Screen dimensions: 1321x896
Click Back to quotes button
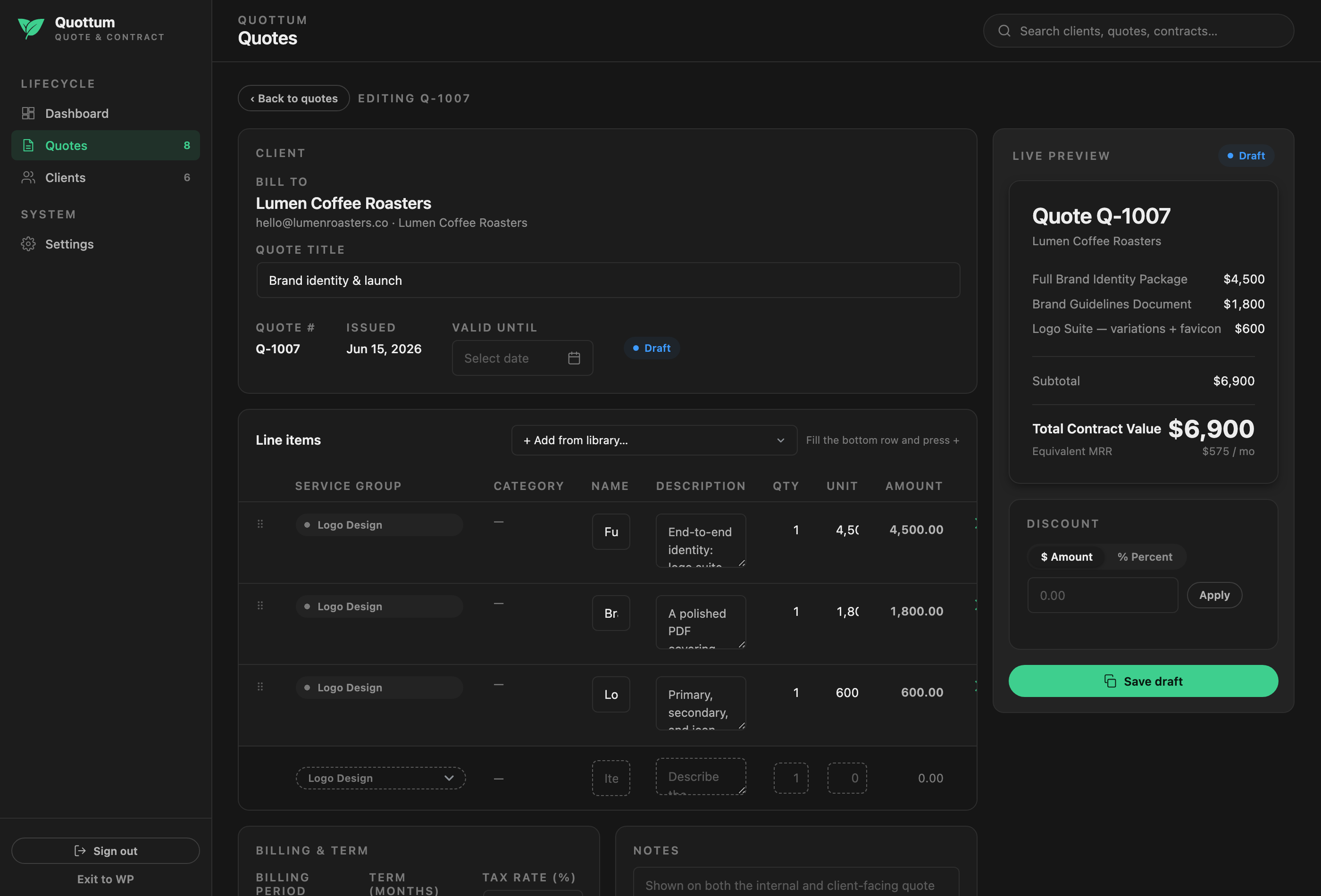[x=294, y=98]
